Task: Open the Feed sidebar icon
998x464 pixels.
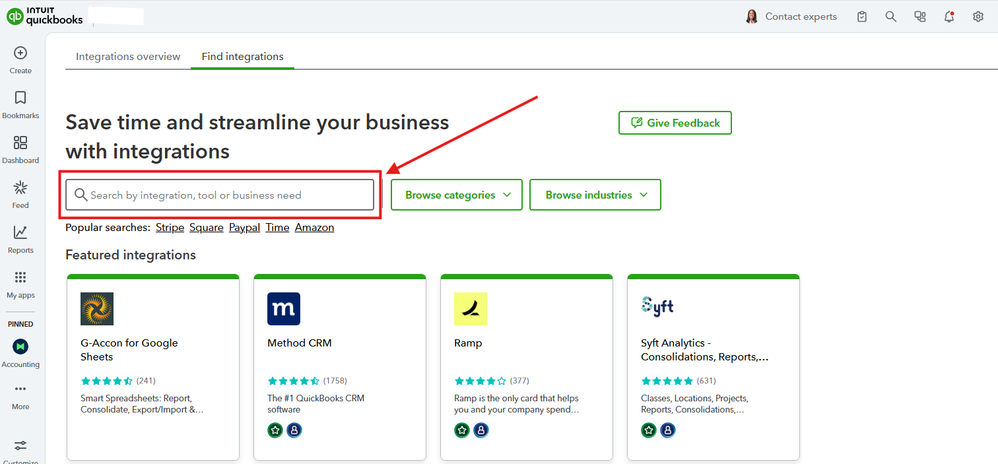Action: pos(20,187)
